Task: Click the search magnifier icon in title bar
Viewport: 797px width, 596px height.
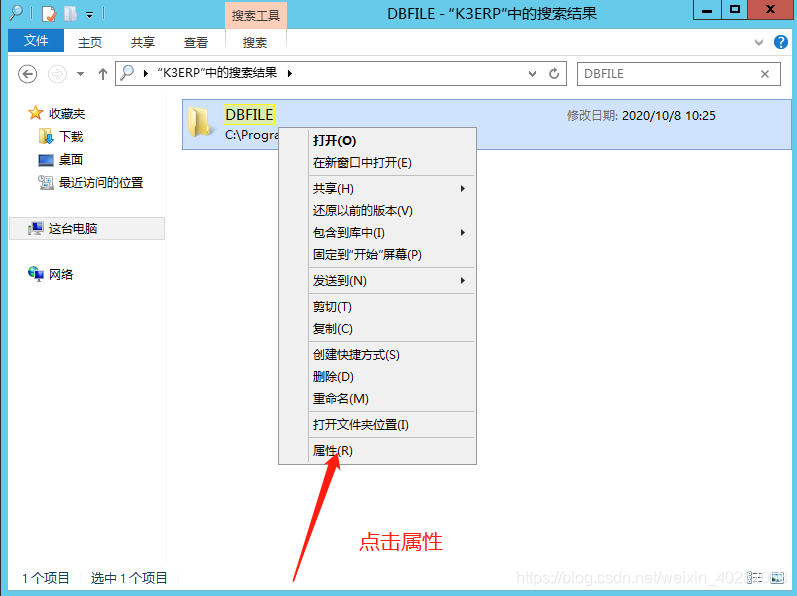Action: pos(16,13)
